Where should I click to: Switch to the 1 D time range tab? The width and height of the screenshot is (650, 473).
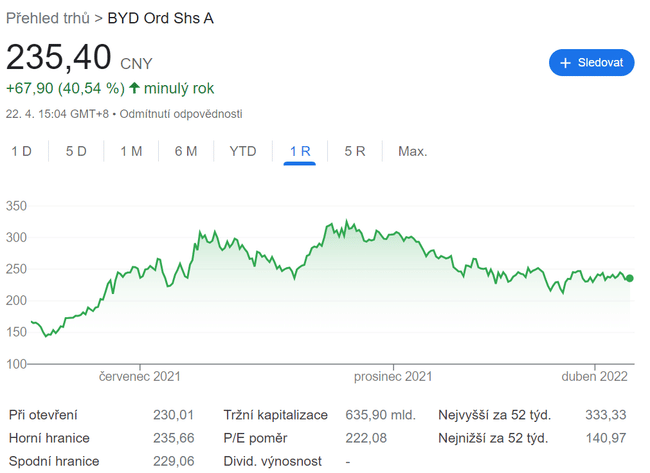(x=22, y=151)
